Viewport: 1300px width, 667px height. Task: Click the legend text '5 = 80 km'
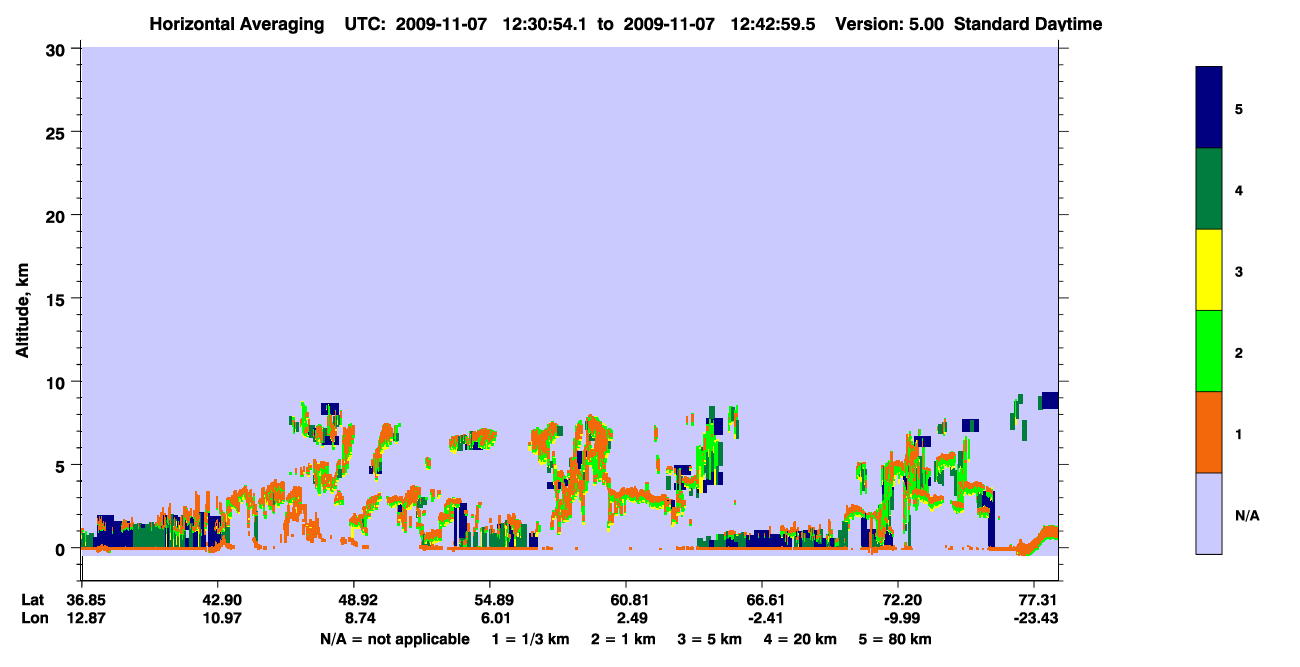tap(895, 639)
